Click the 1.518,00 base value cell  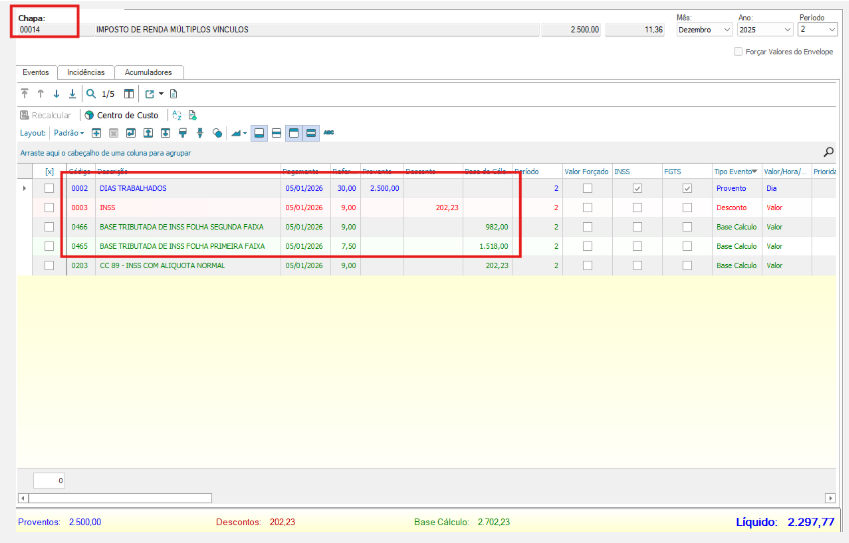pos(487,246)
